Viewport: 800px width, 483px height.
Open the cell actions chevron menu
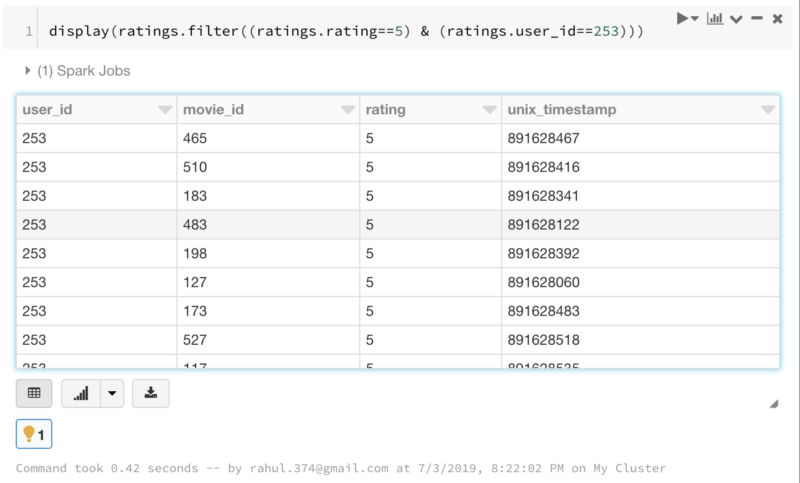[x=737, y=19]
